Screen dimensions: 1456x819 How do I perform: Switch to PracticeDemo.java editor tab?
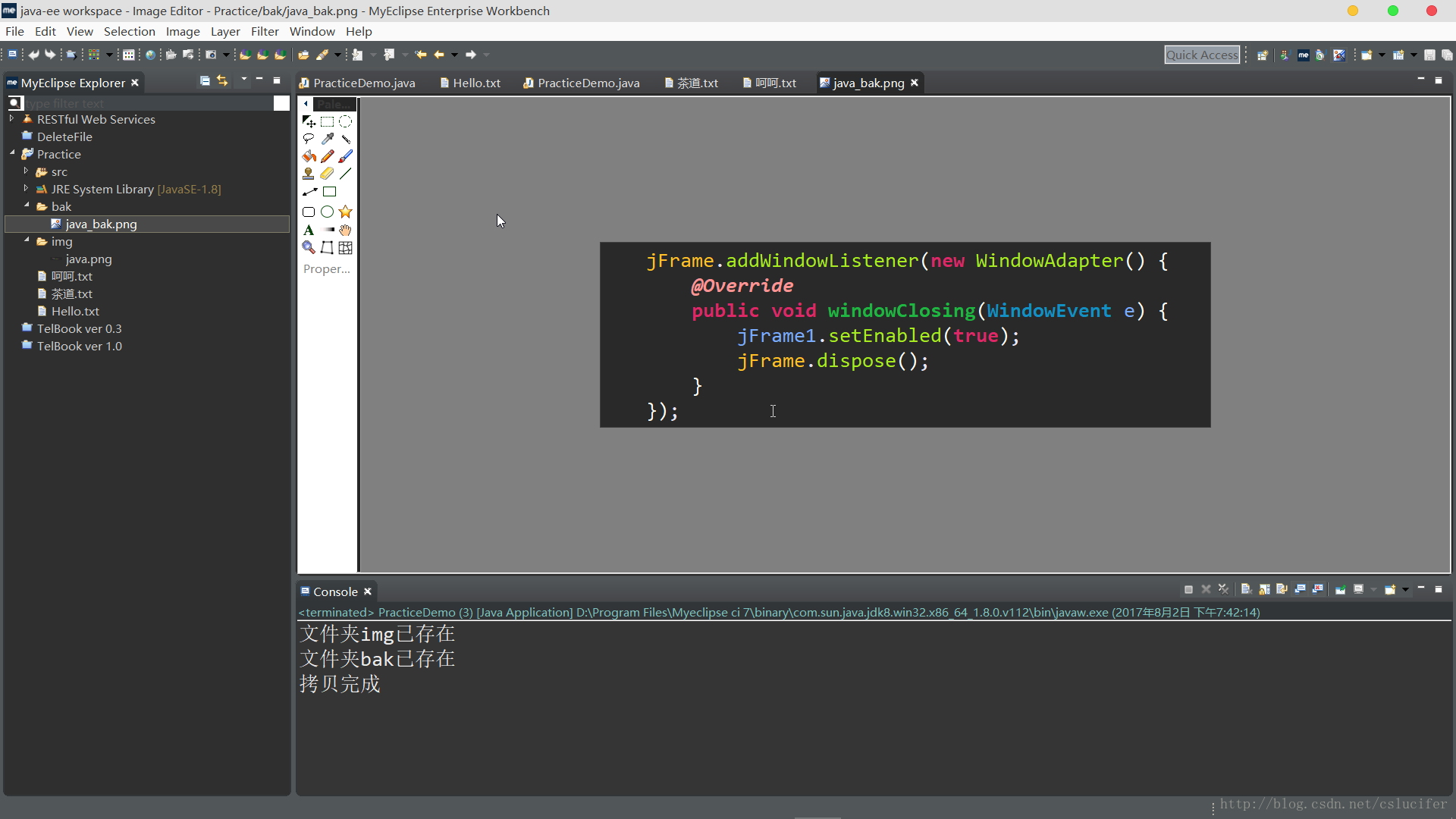[x=363, y=82]
